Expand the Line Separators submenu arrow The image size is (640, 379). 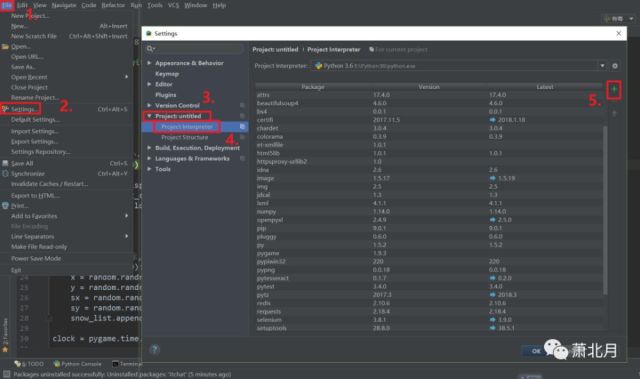coord(127,236)
